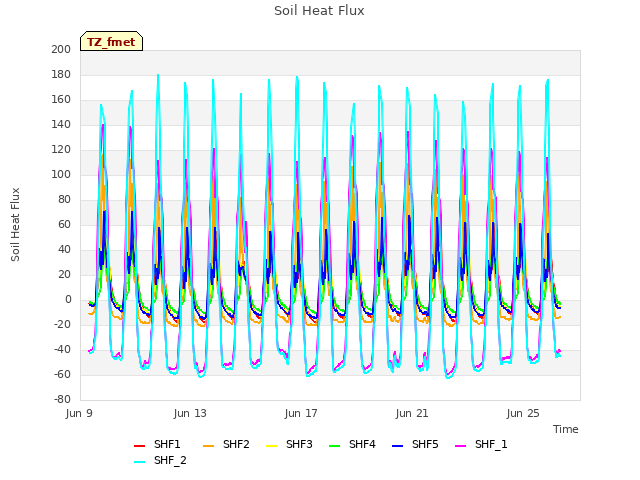Click the Soil Heat Flux chart title

pos(319,11)
